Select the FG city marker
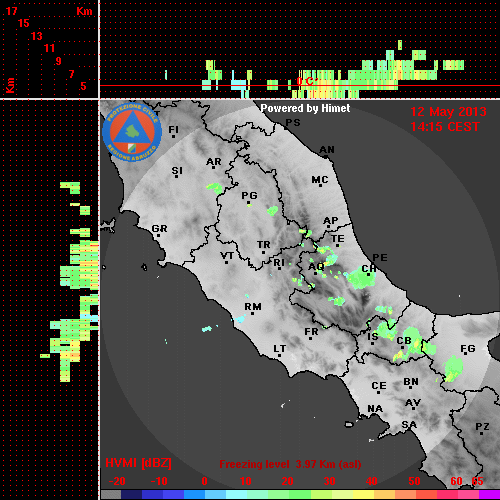500x500 pixels. (467, 355)
